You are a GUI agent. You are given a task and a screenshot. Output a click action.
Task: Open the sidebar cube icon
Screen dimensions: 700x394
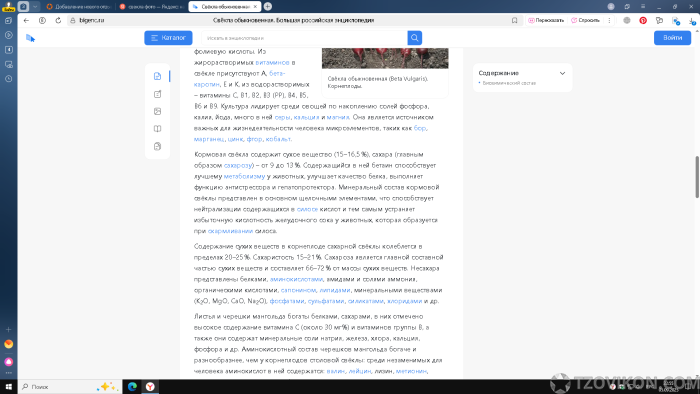tap(8, 21)
